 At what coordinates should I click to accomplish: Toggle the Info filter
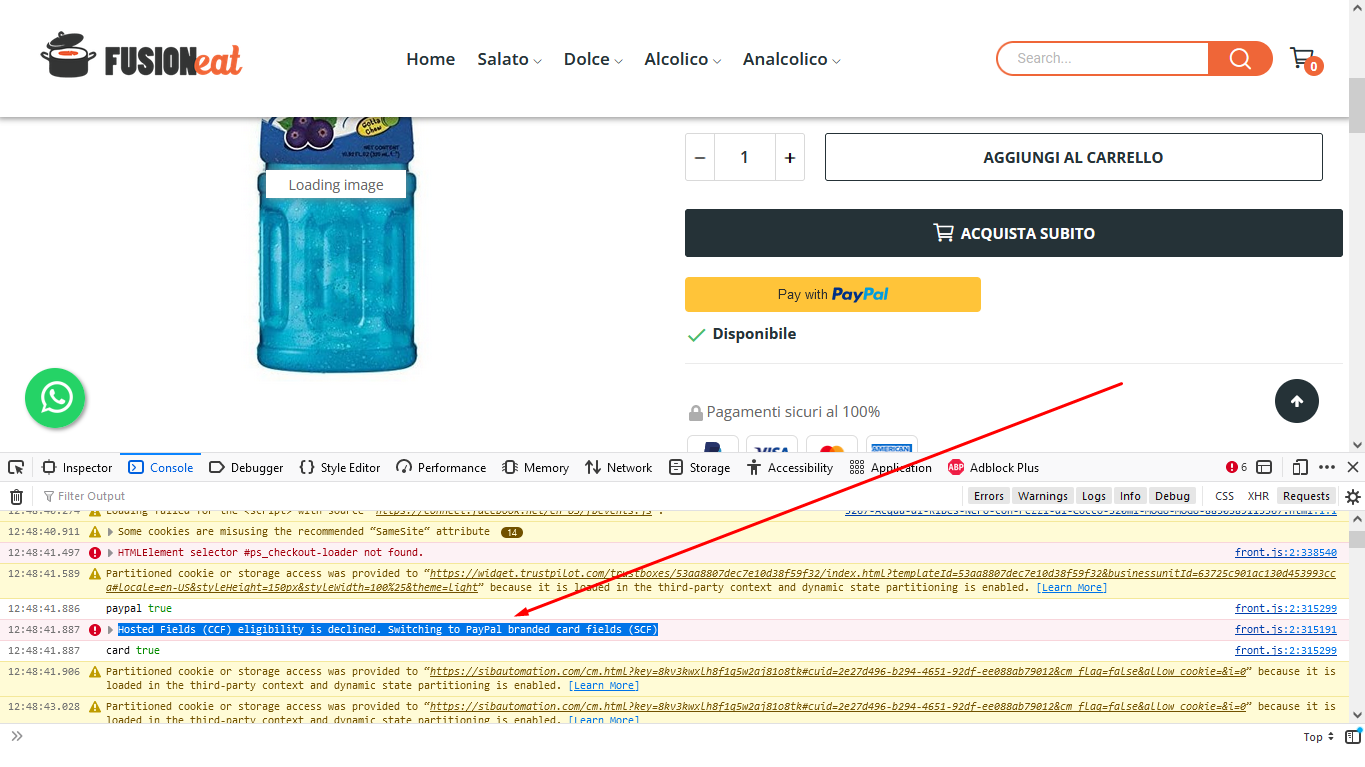pos(1130,496)
